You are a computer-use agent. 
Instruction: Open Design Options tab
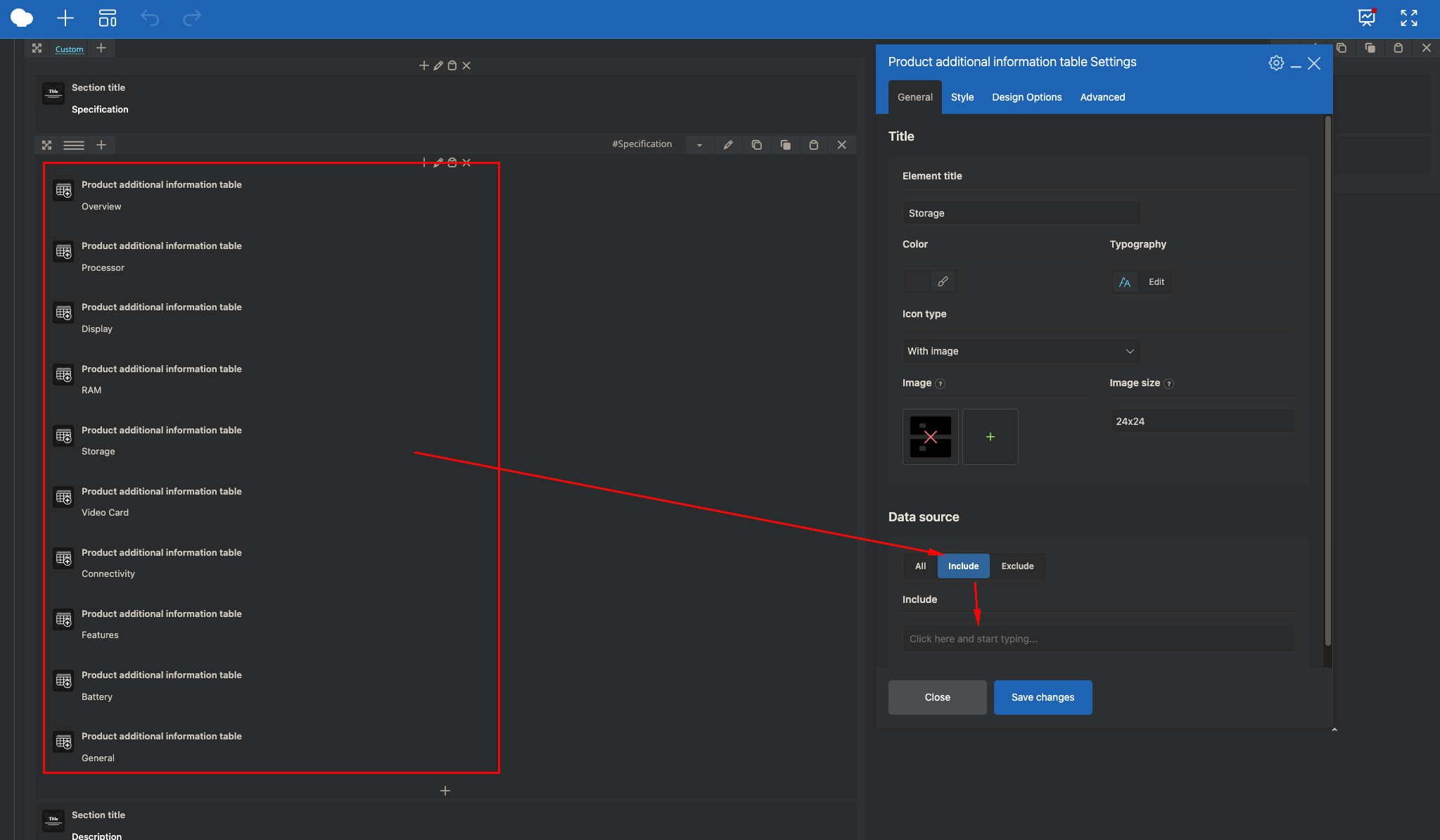[1027, 97]
